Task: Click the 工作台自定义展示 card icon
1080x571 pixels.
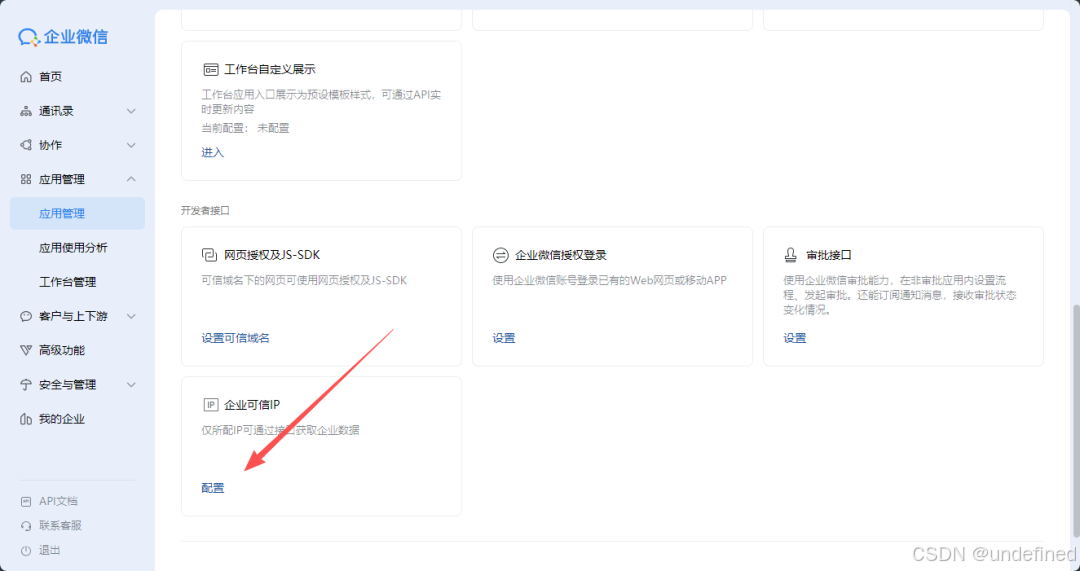Action: [210, 70]
